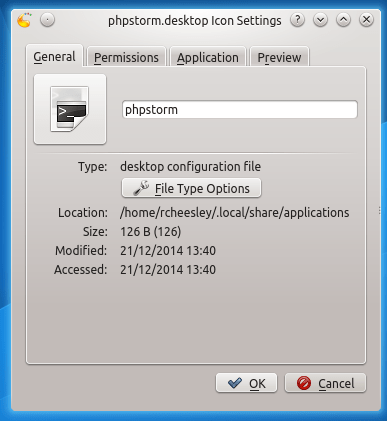Open File Type Options
This screenshot has width=387, height=421.
tap(191, 188)
